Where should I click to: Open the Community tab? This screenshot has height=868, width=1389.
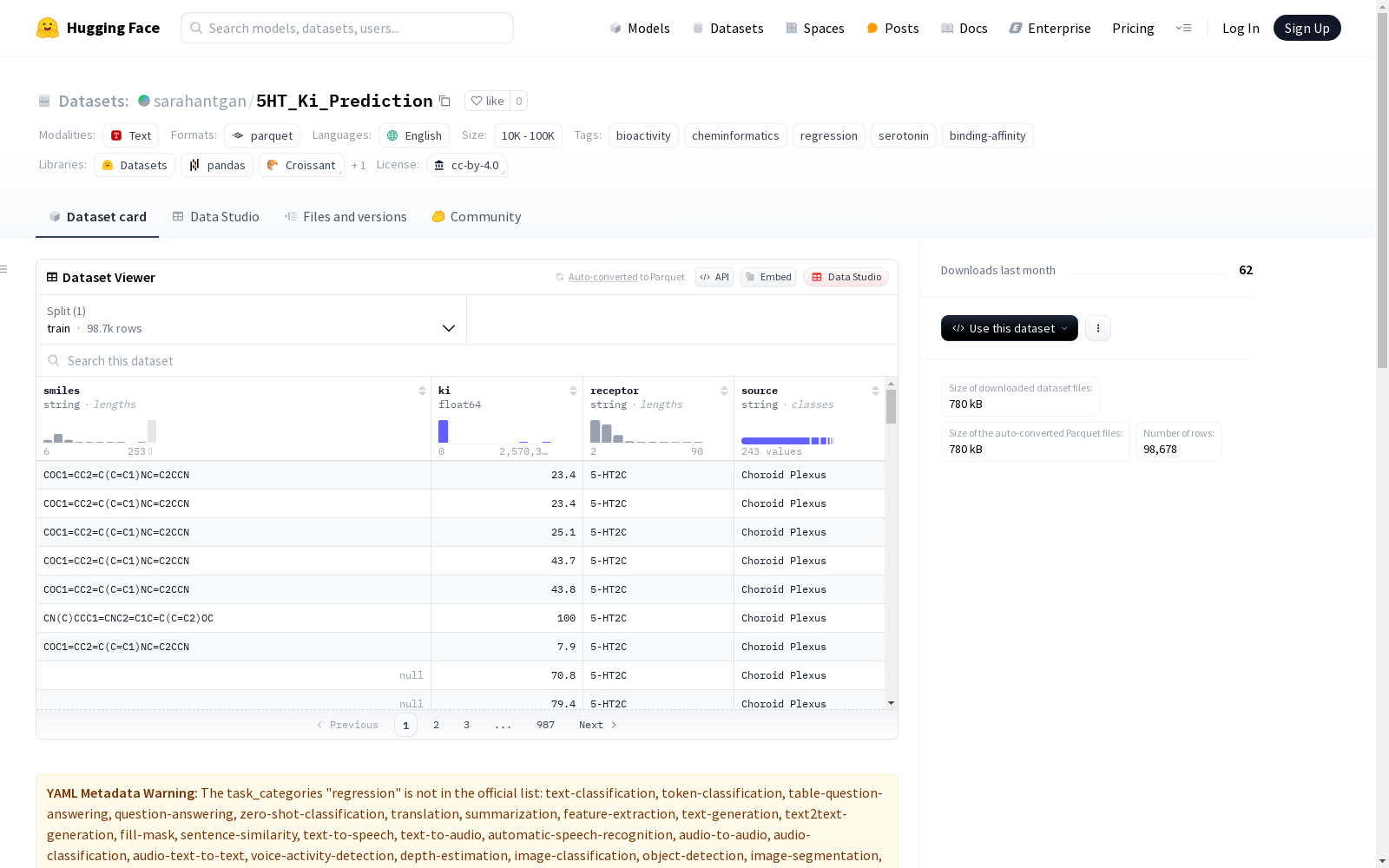point(477,217)
